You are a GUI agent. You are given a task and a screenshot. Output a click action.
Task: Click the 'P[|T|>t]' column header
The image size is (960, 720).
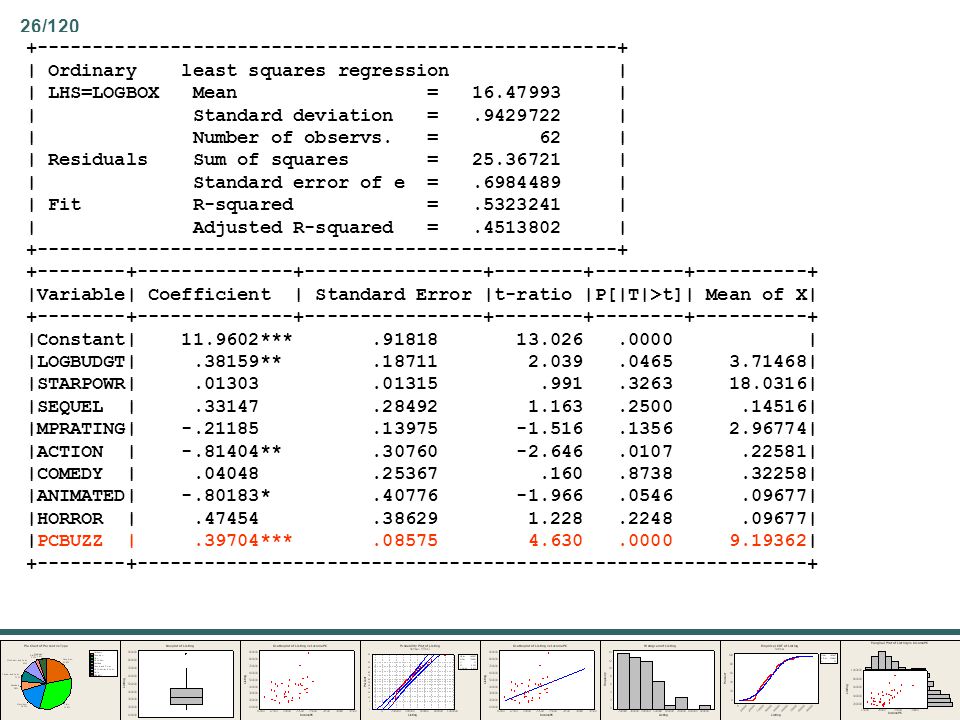coord(638,294)
